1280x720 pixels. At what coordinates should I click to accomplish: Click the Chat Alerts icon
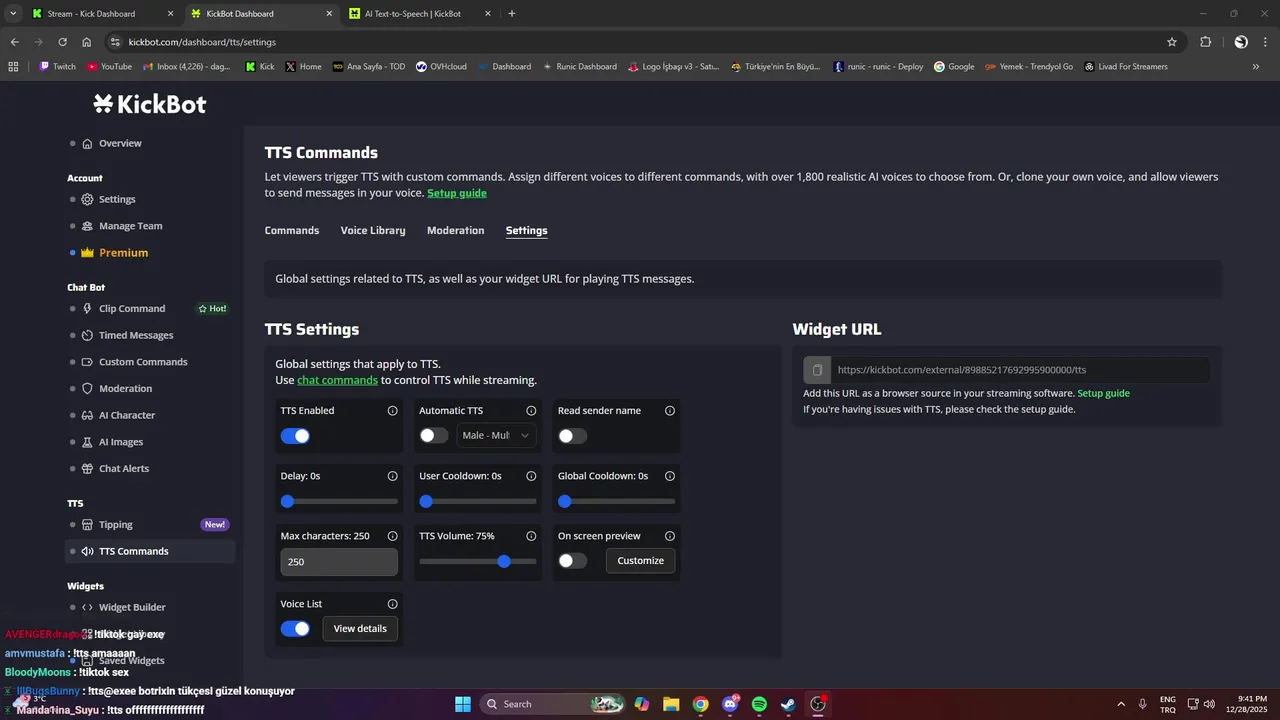click(88, 469)
